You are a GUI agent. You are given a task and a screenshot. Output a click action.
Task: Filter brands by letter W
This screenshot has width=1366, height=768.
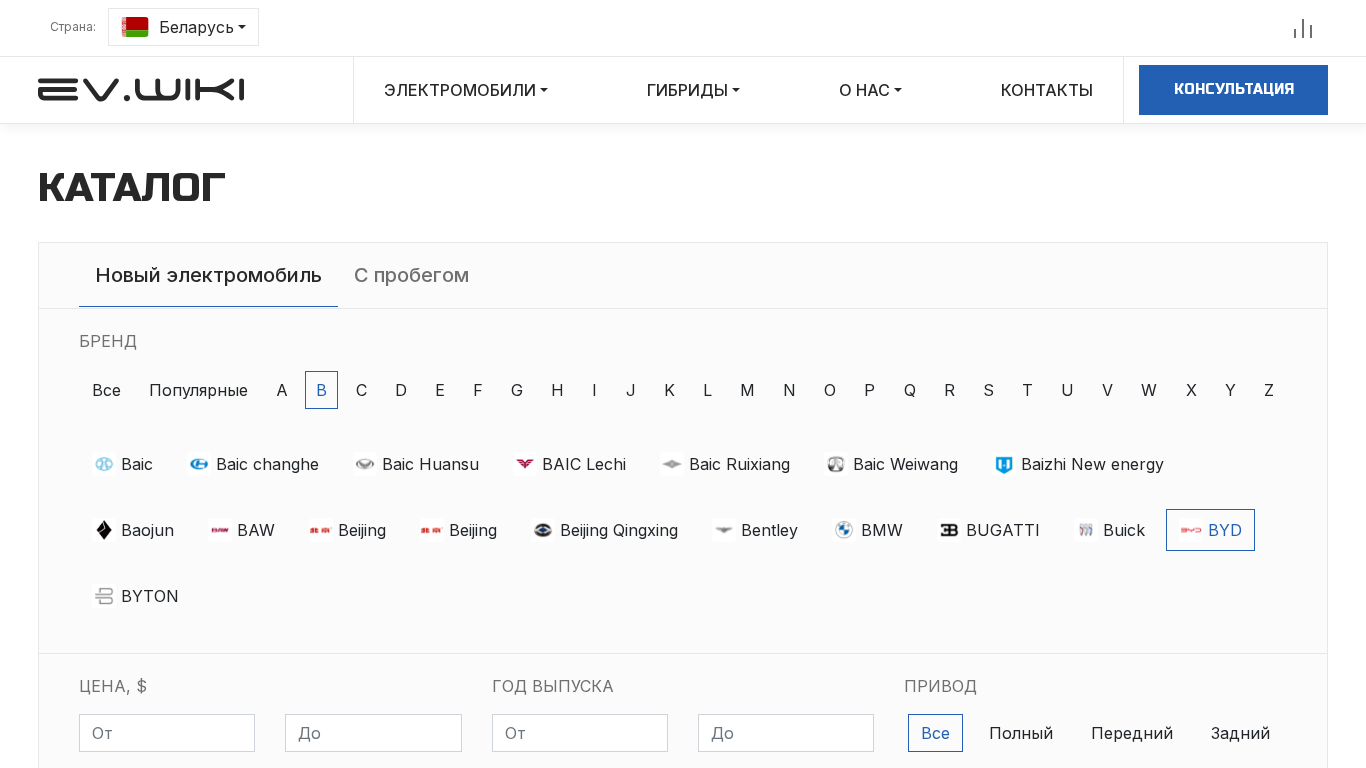[1148, 390]
